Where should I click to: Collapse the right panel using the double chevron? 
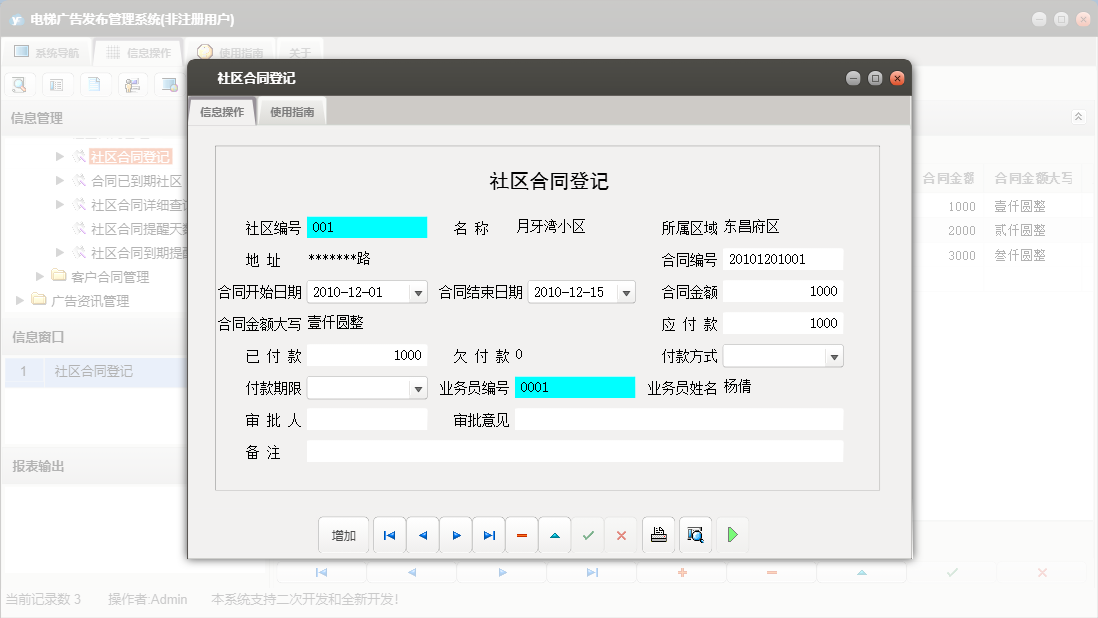point(1078,116)
